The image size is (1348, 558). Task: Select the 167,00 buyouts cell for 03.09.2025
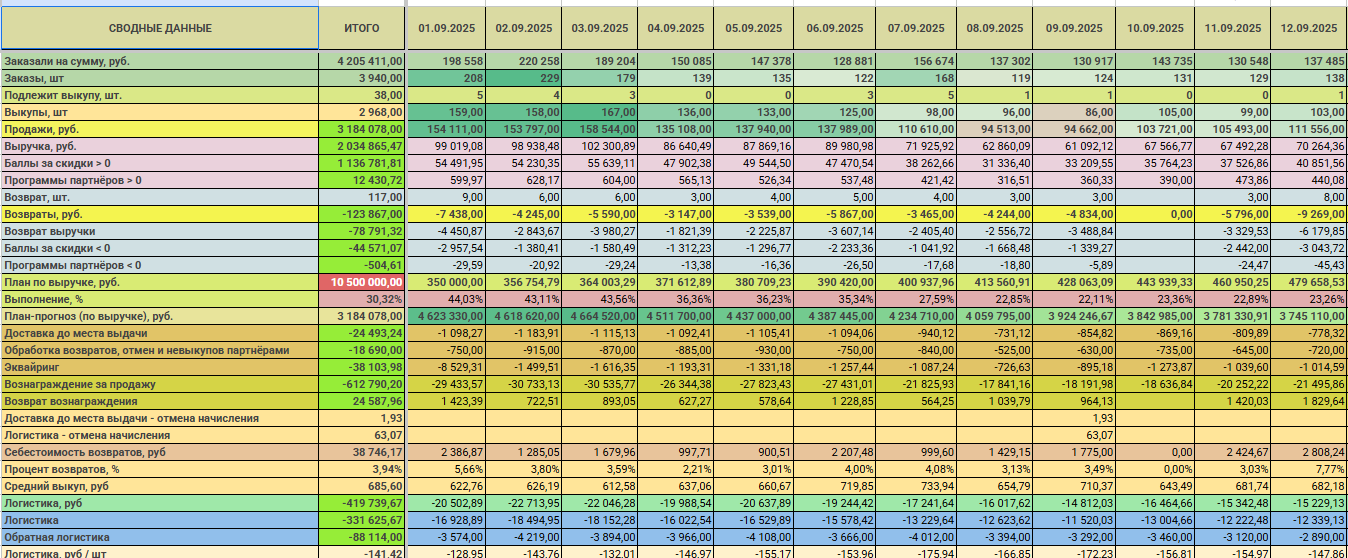(x=601, y=112)
